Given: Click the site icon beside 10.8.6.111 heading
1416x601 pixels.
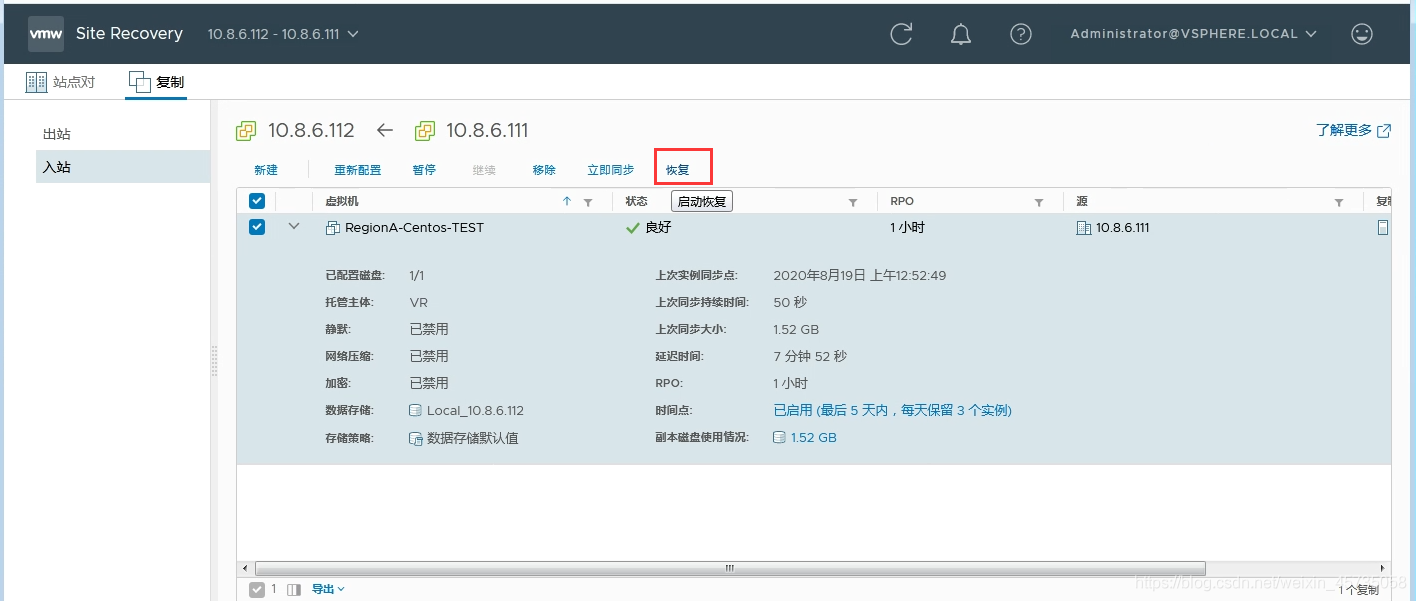Looking at the screenshot, I should pyautogui.click(x=425, y=131).
